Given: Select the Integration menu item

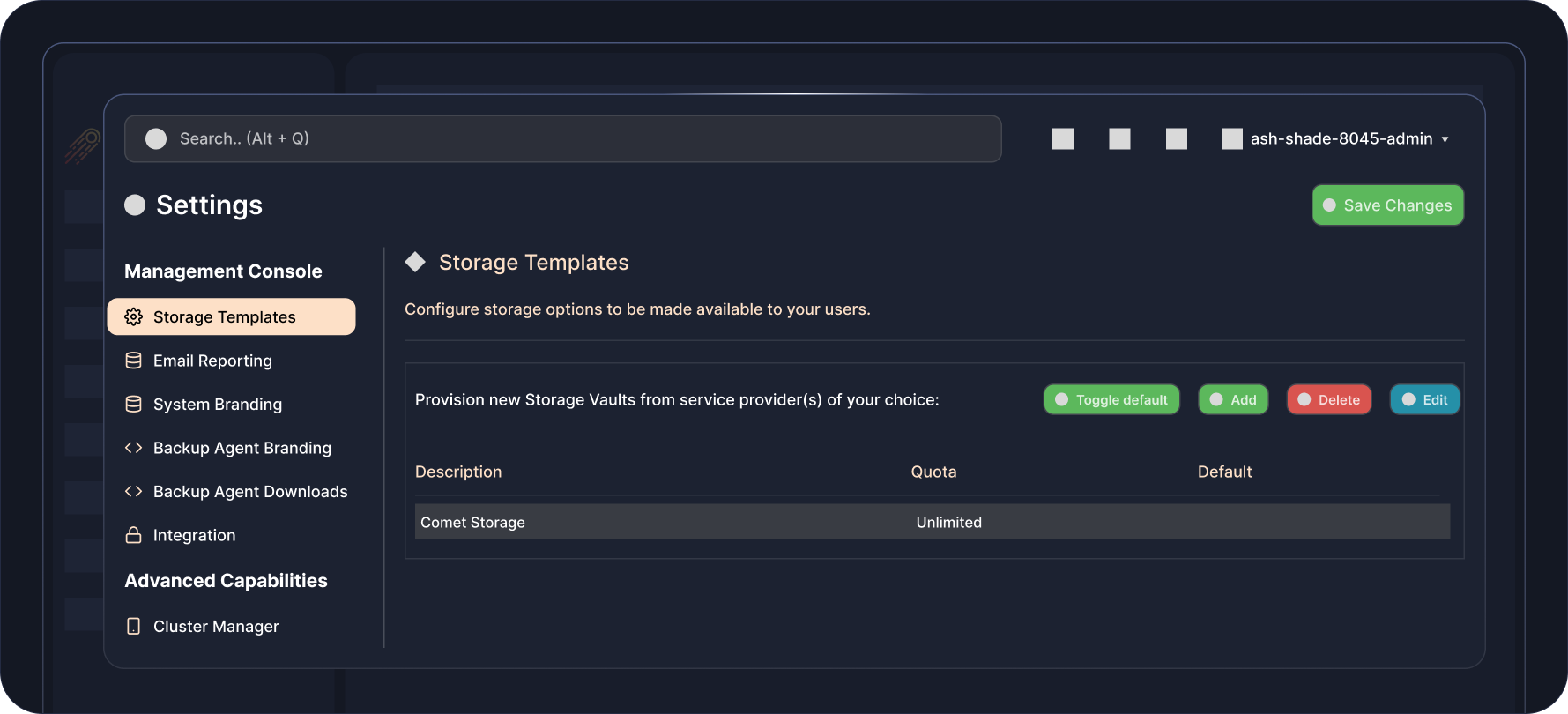Looking at the screenshot, I should tap(194, 535).
